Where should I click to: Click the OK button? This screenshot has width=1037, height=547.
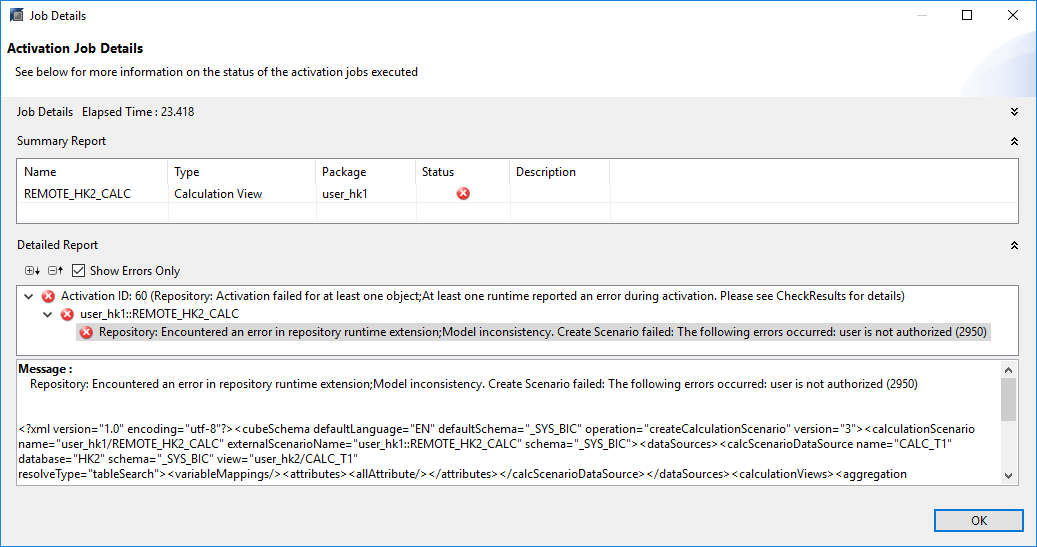tap(979, 521)
